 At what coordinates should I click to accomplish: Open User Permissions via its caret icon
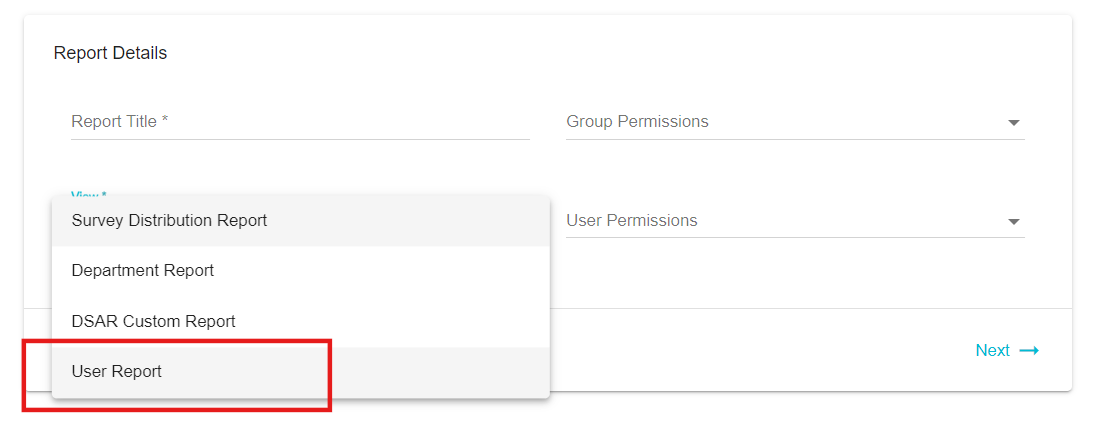pyautogui.click(x=1013, y=221)
